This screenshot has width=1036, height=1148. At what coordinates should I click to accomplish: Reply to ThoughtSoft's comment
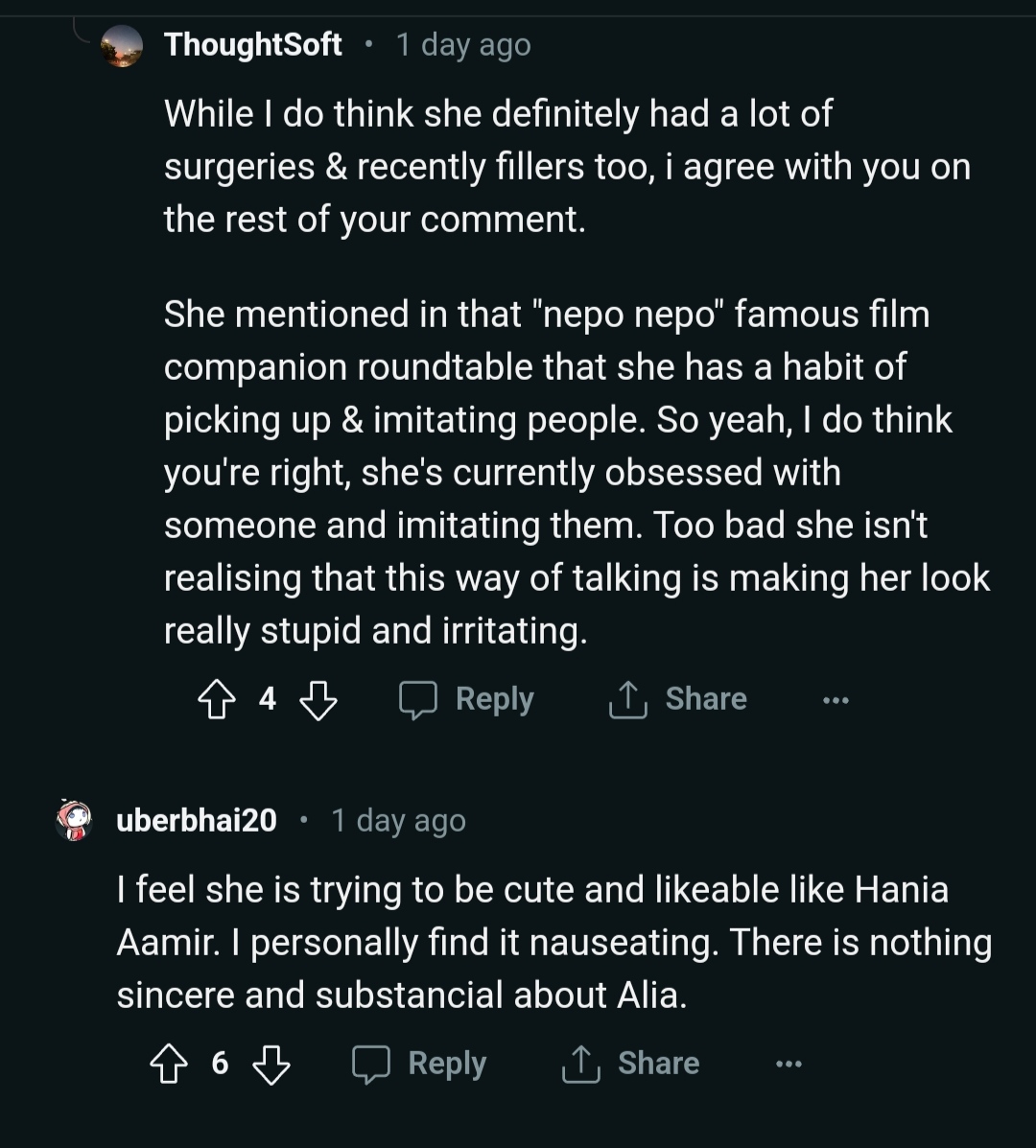(x=494, y=698)
